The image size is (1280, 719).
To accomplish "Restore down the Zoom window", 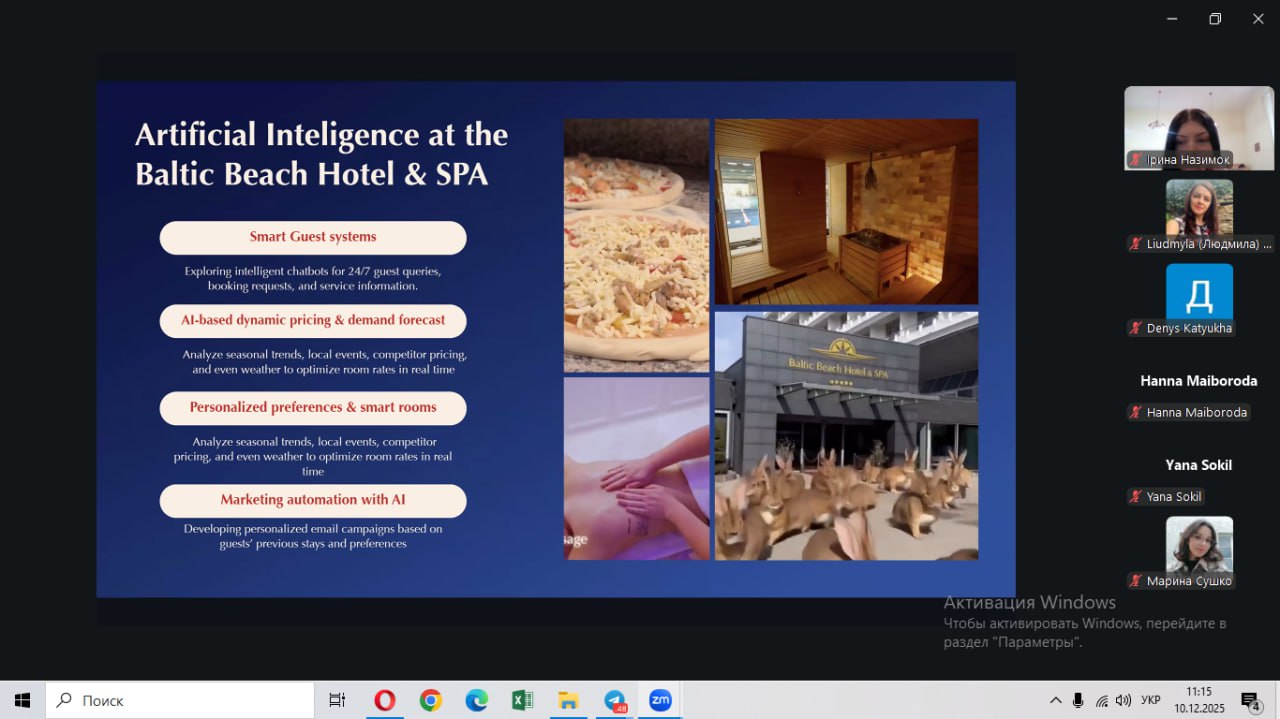I will pyautogui.click(x=1215, y=19).
